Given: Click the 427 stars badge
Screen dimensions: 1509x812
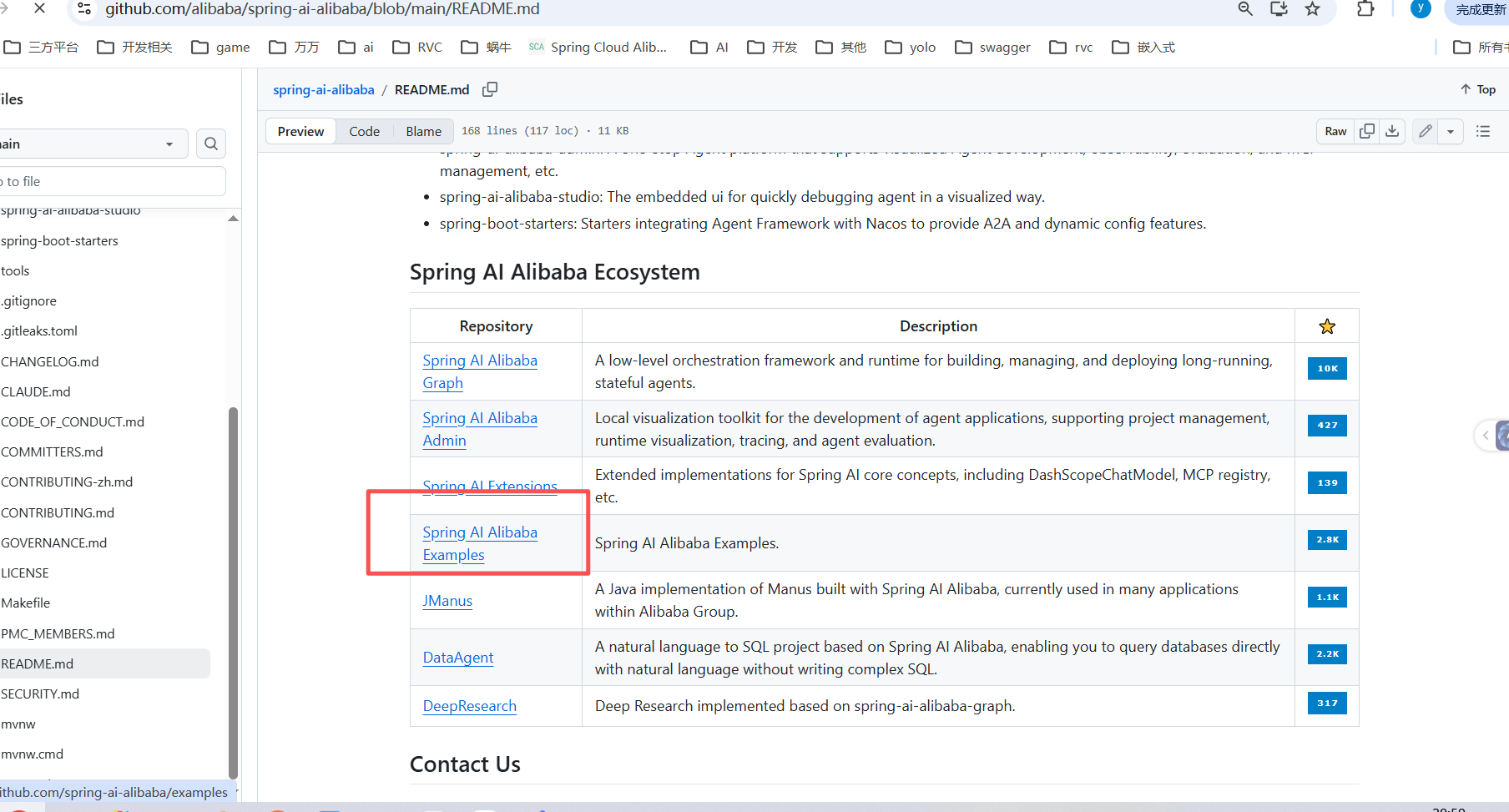Looking at the screenshot, I should pyautogui.click(x=1327, y=426).
